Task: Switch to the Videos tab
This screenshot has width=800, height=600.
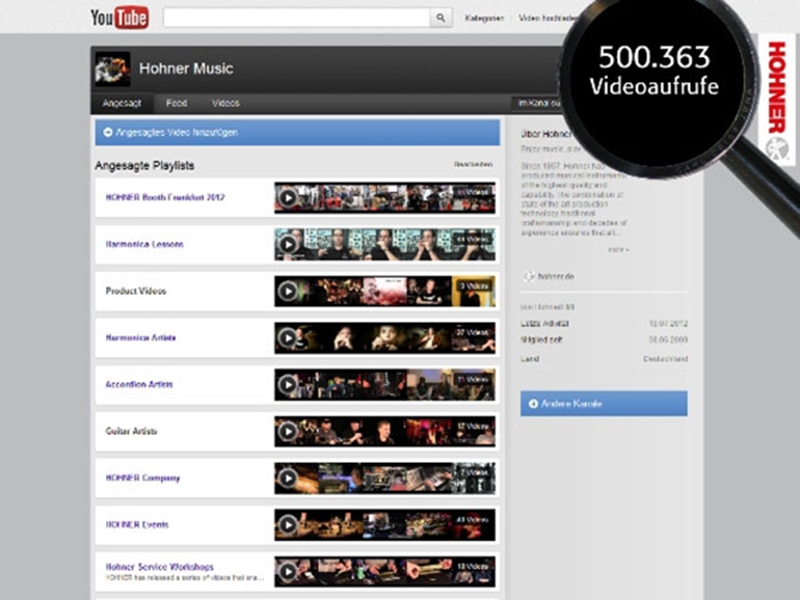Action: click(x=226, y=103)
